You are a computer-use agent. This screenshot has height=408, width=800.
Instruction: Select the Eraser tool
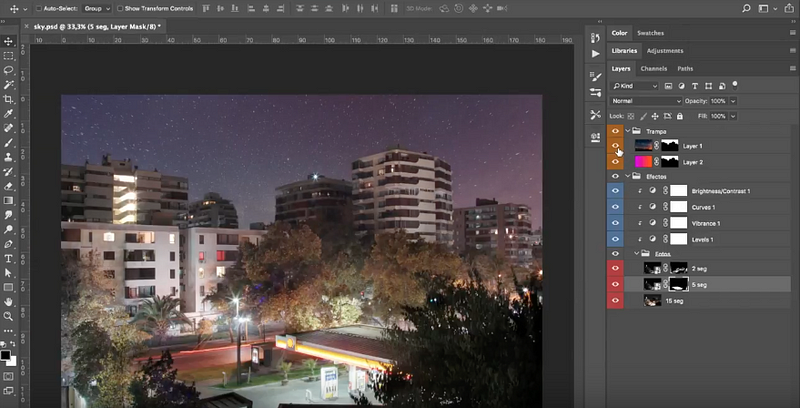pyautogui.click(x=8, y=186)
